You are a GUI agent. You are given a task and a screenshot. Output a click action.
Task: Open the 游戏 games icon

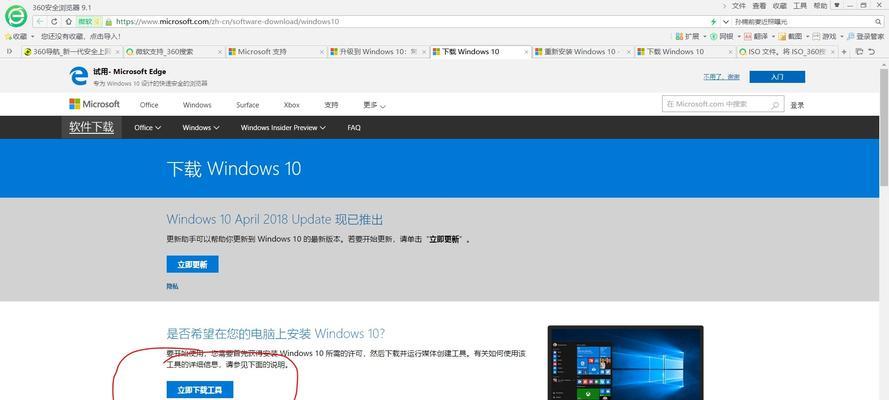816,36
